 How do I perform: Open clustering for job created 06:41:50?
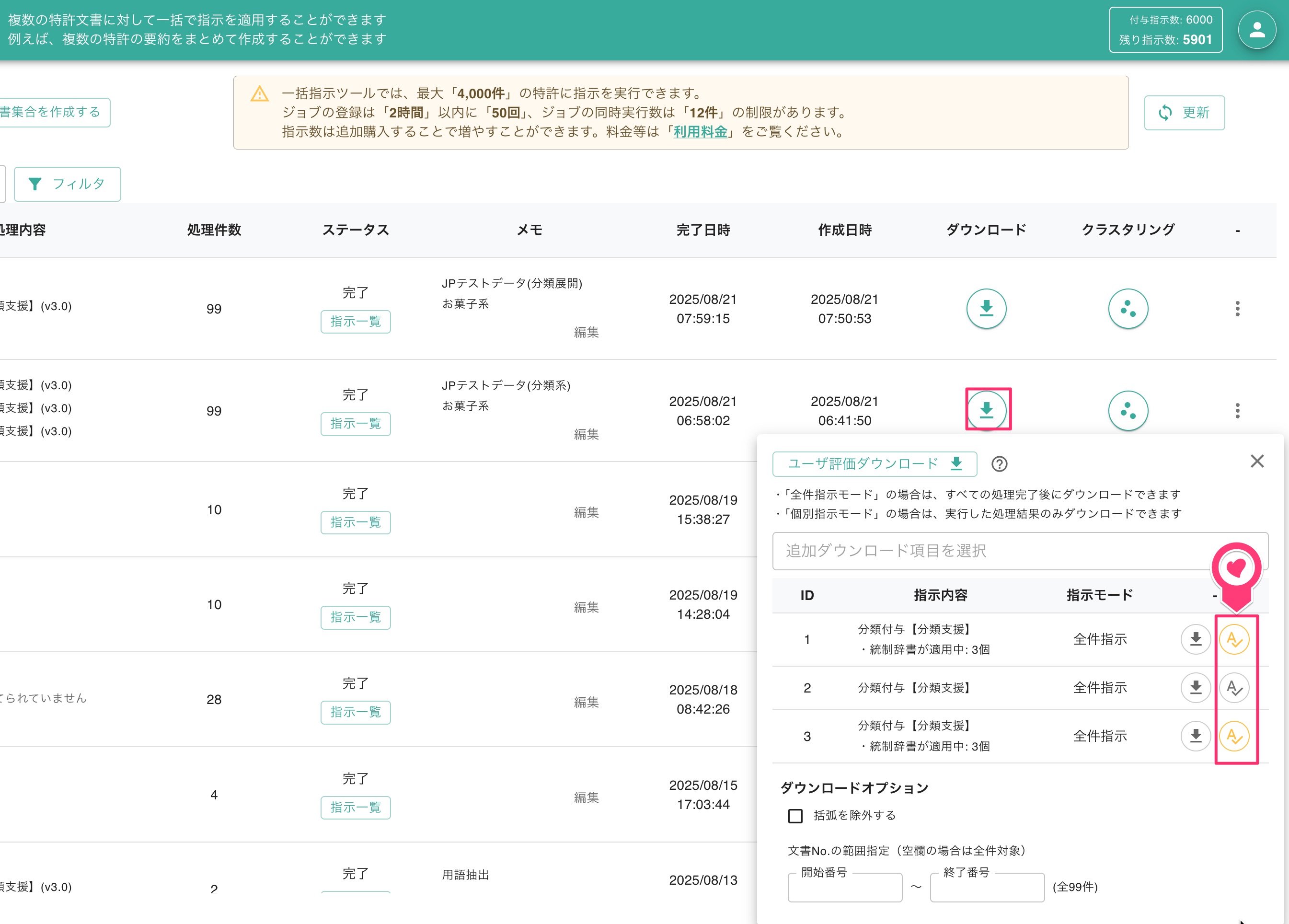(1128, 410)
